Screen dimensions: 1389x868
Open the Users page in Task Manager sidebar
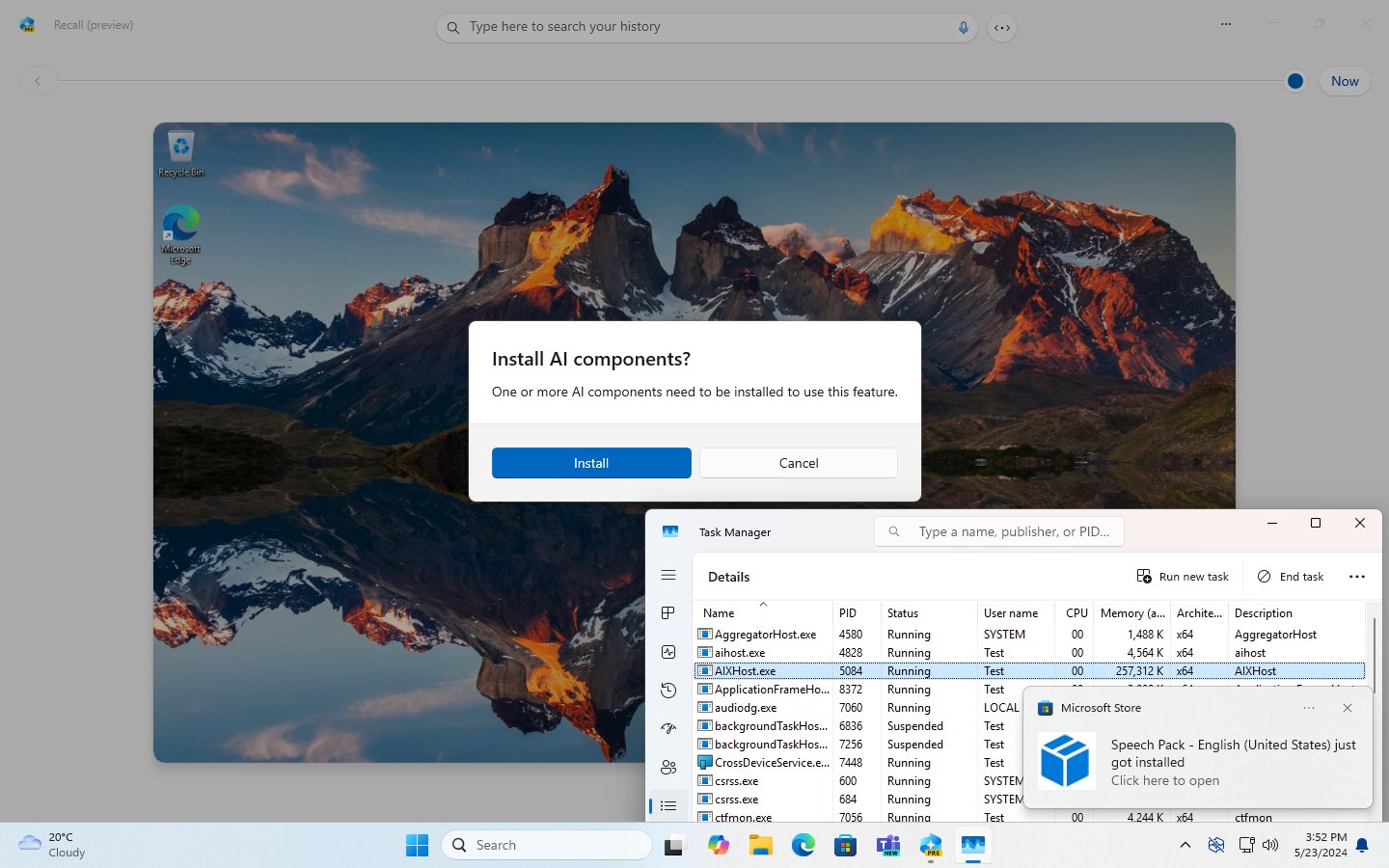pyautogui.click(x=668, y=768)
